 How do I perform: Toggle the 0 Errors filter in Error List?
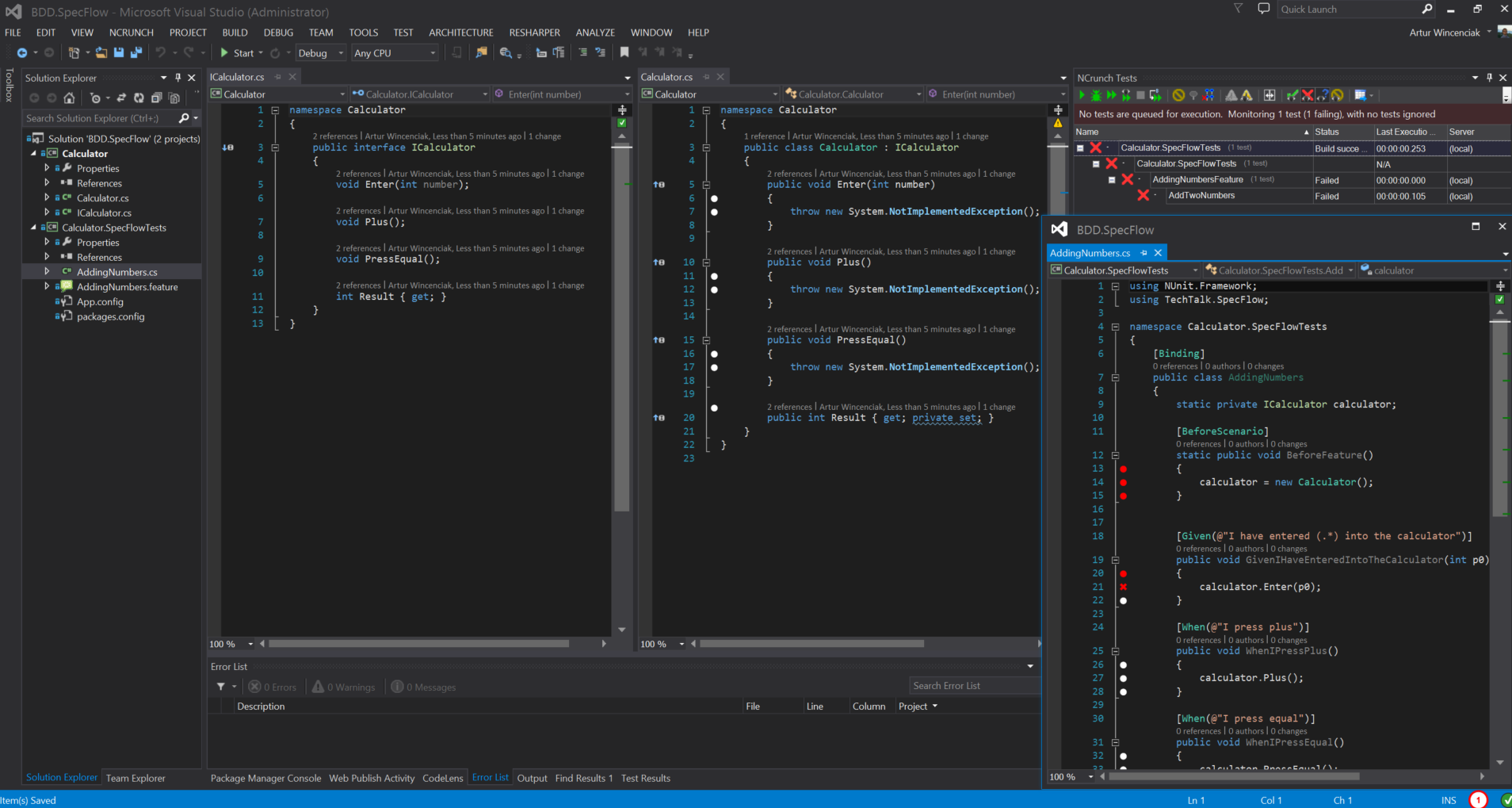point(273,687)
